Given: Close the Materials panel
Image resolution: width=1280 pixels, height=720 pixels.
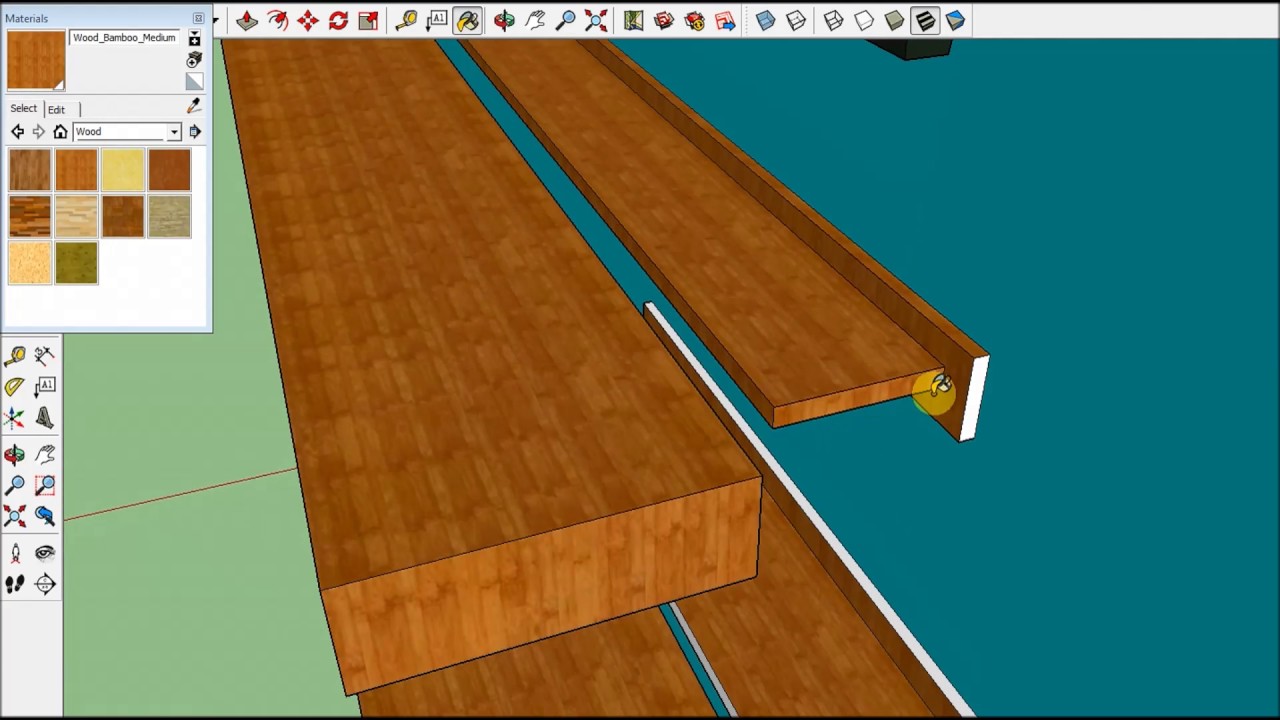Looking at the screenshot, I should click(198, 18).
